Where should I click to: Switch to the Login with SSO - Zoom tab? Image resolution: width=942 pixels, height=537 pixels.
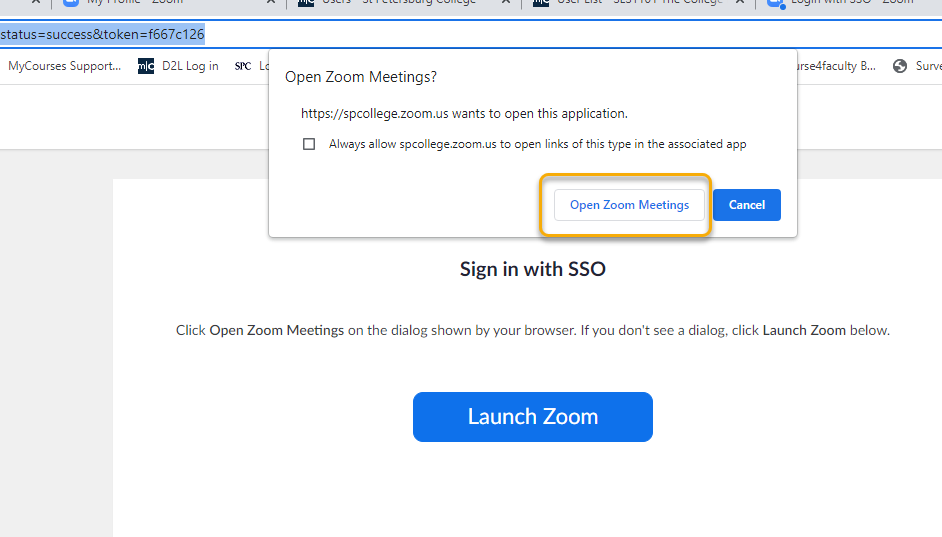(847, 3)
